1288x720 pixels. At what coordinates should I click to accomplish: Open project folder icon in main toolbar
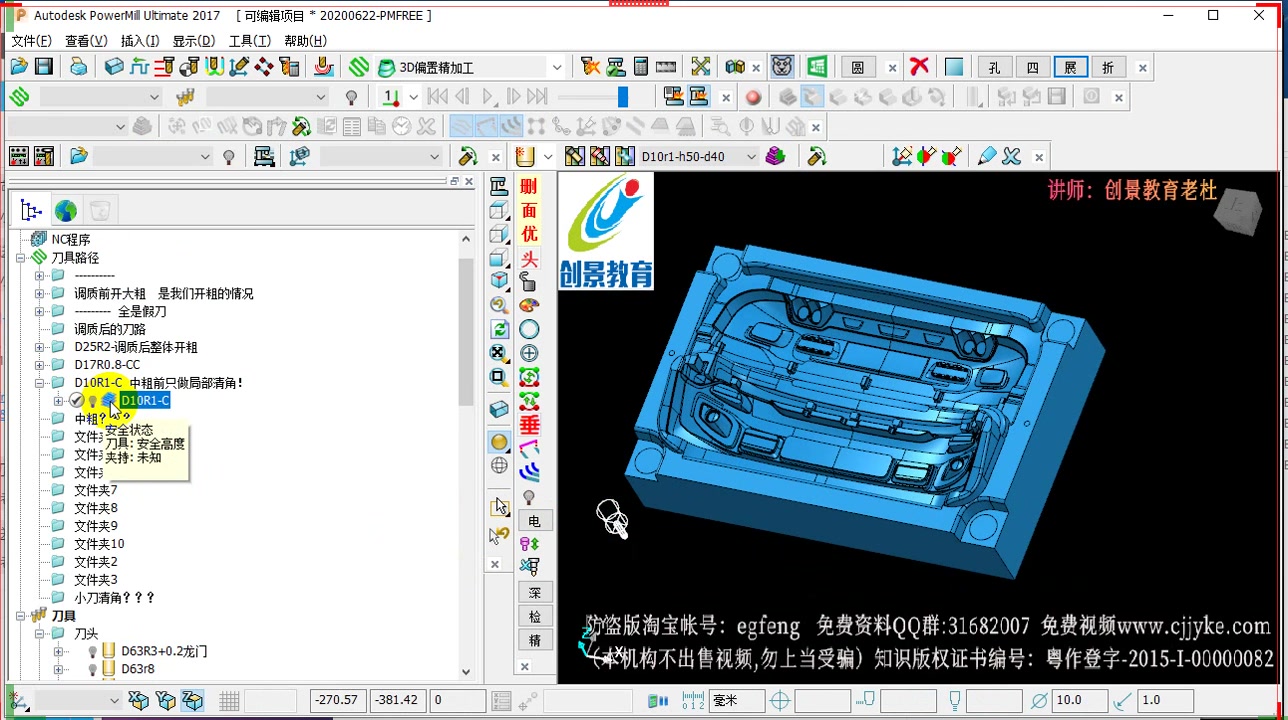pos(19,67)
